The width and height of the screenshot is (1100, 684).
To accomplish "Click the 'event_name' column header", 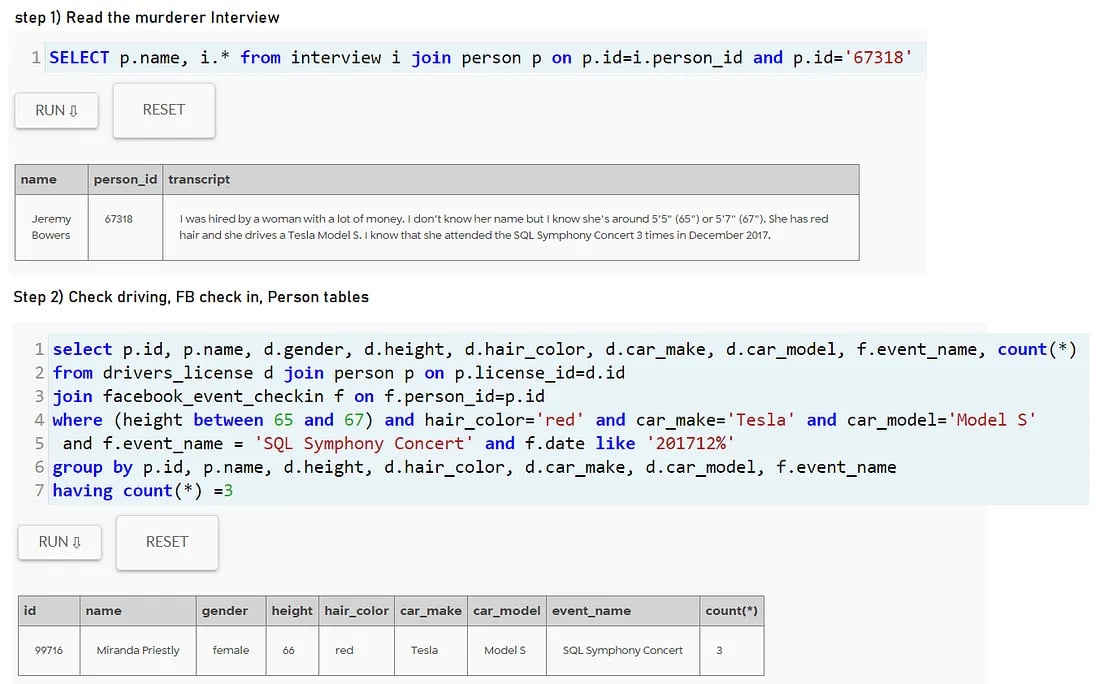I will pyautogui.click(x=623, y=611).
